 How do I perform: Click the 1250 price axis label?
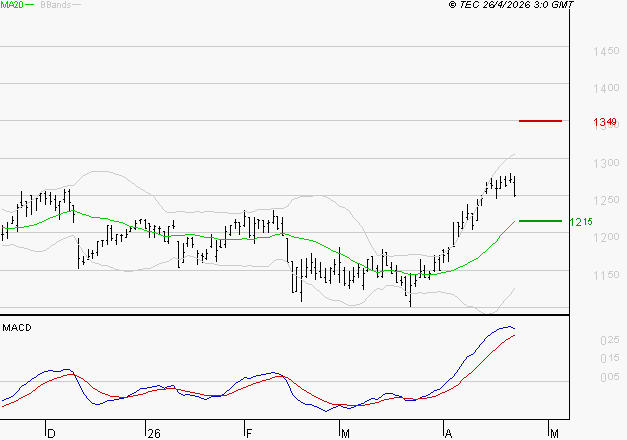click(x=606, y=200)
